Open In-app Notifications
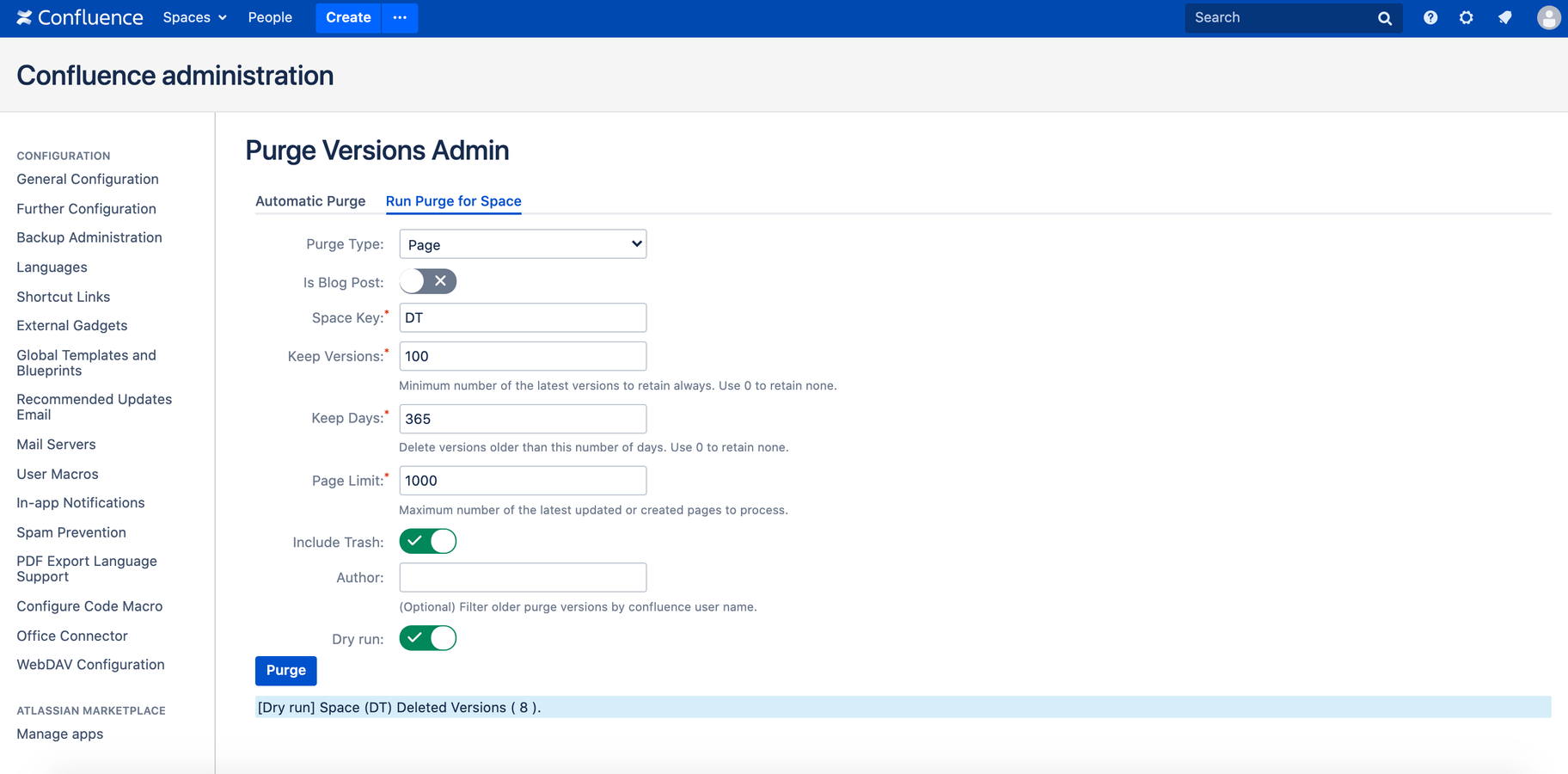Viewport: 1568px width, 774px height. click(81, 503)
